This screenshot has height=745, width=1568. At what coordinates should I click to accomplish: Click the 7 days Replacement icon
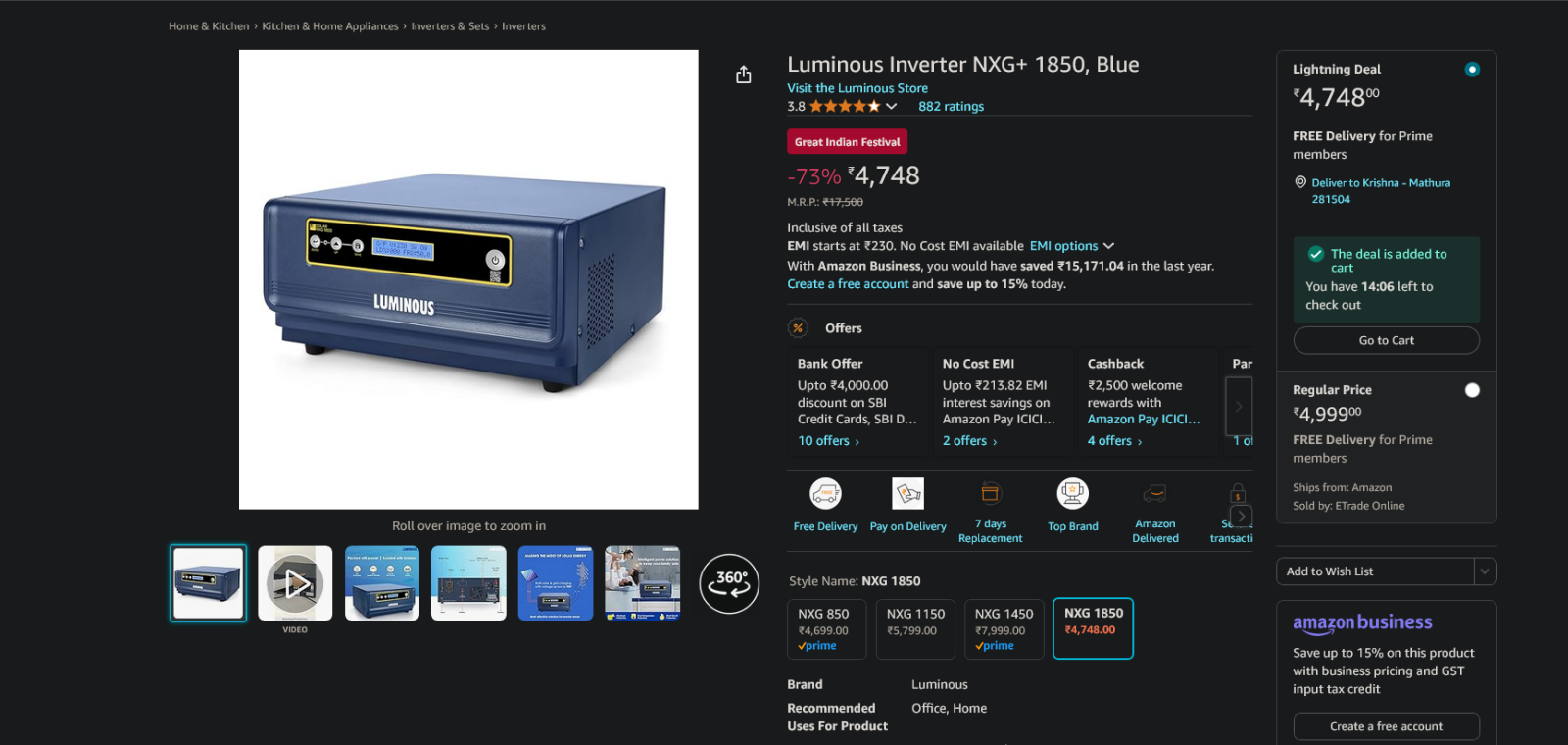pyautogui.click(x=990, y=492)
